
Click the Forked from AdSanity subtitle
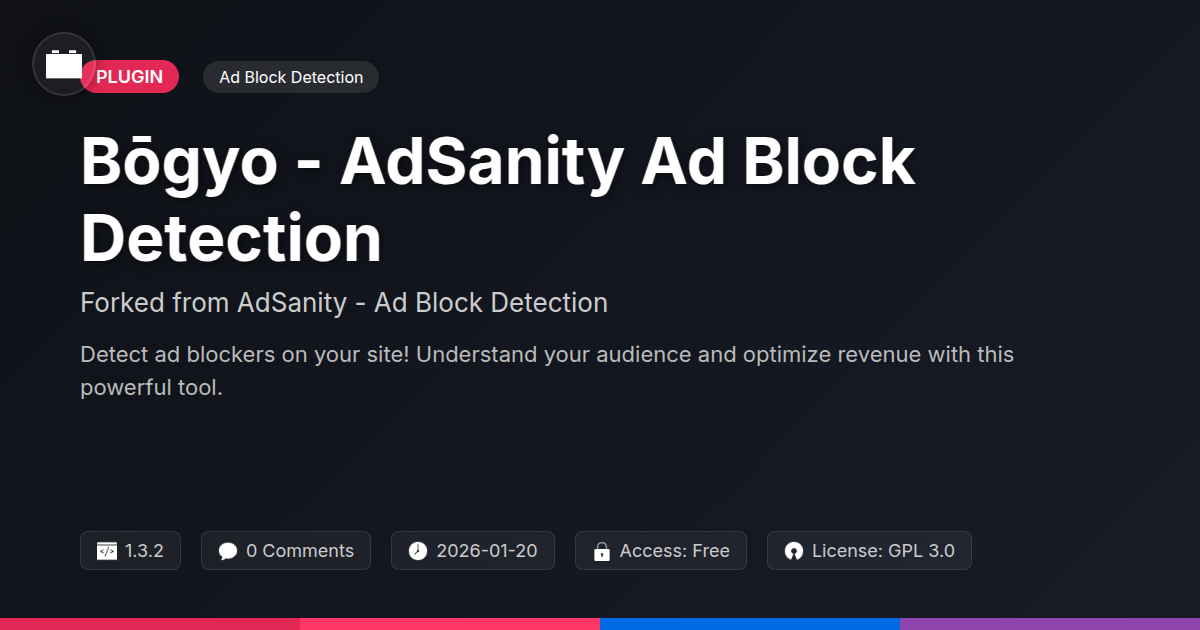[344, 302]
